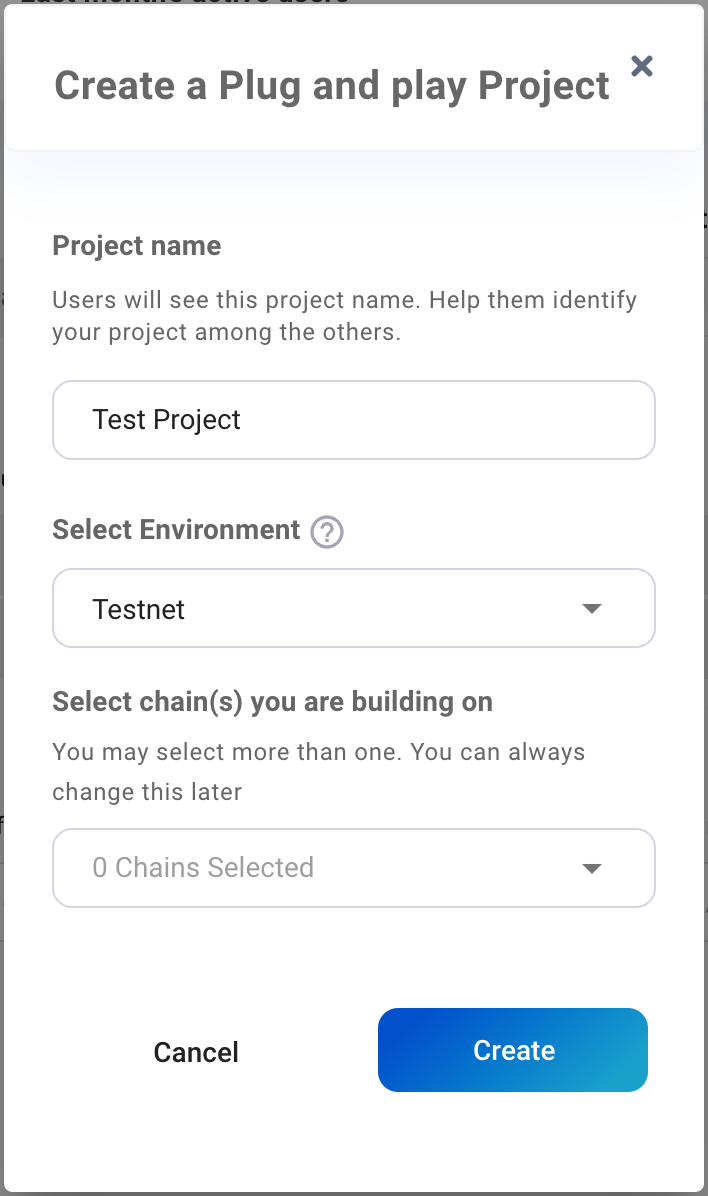Click the Cancel button
Viewport: 708px width, 1196px height.
(x=196, y=1052)
